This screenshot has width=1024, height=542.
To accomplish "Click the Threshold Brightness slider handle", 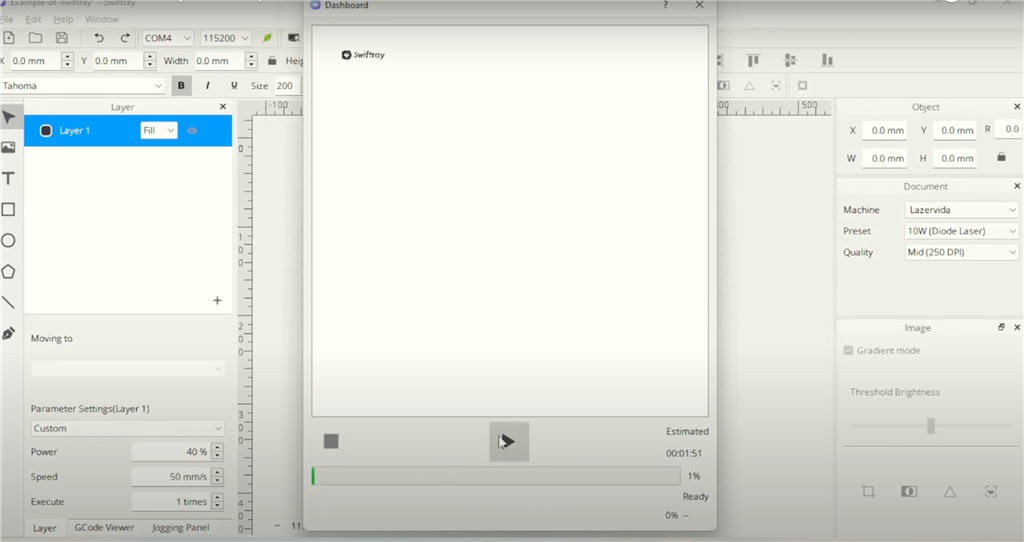I will (931, 426).
